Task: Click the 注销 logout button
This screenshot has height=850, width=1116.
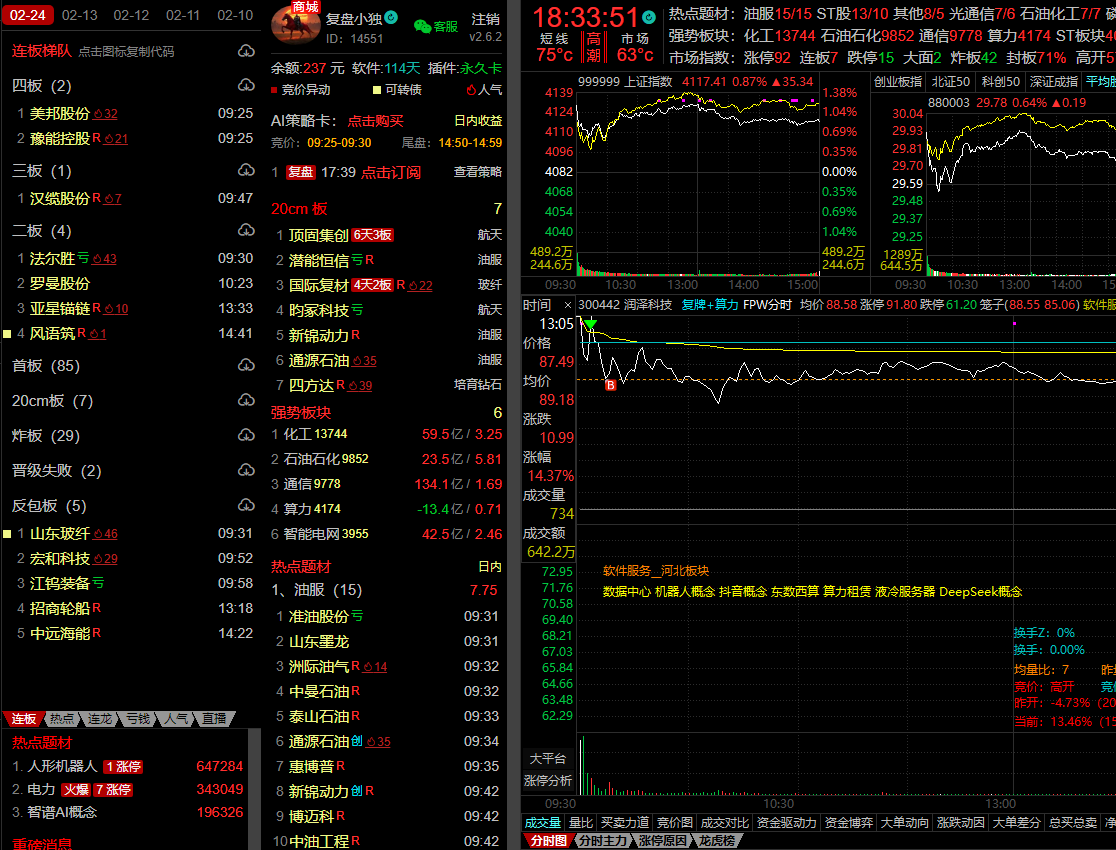Action: pyautogui.click(x=486, y=19)
